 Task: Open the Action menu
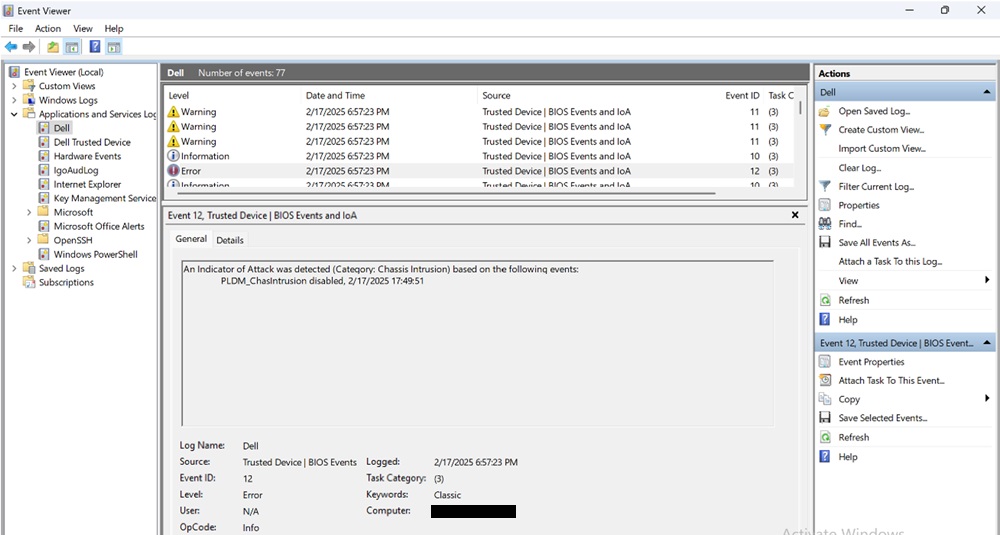coord(48,29)
